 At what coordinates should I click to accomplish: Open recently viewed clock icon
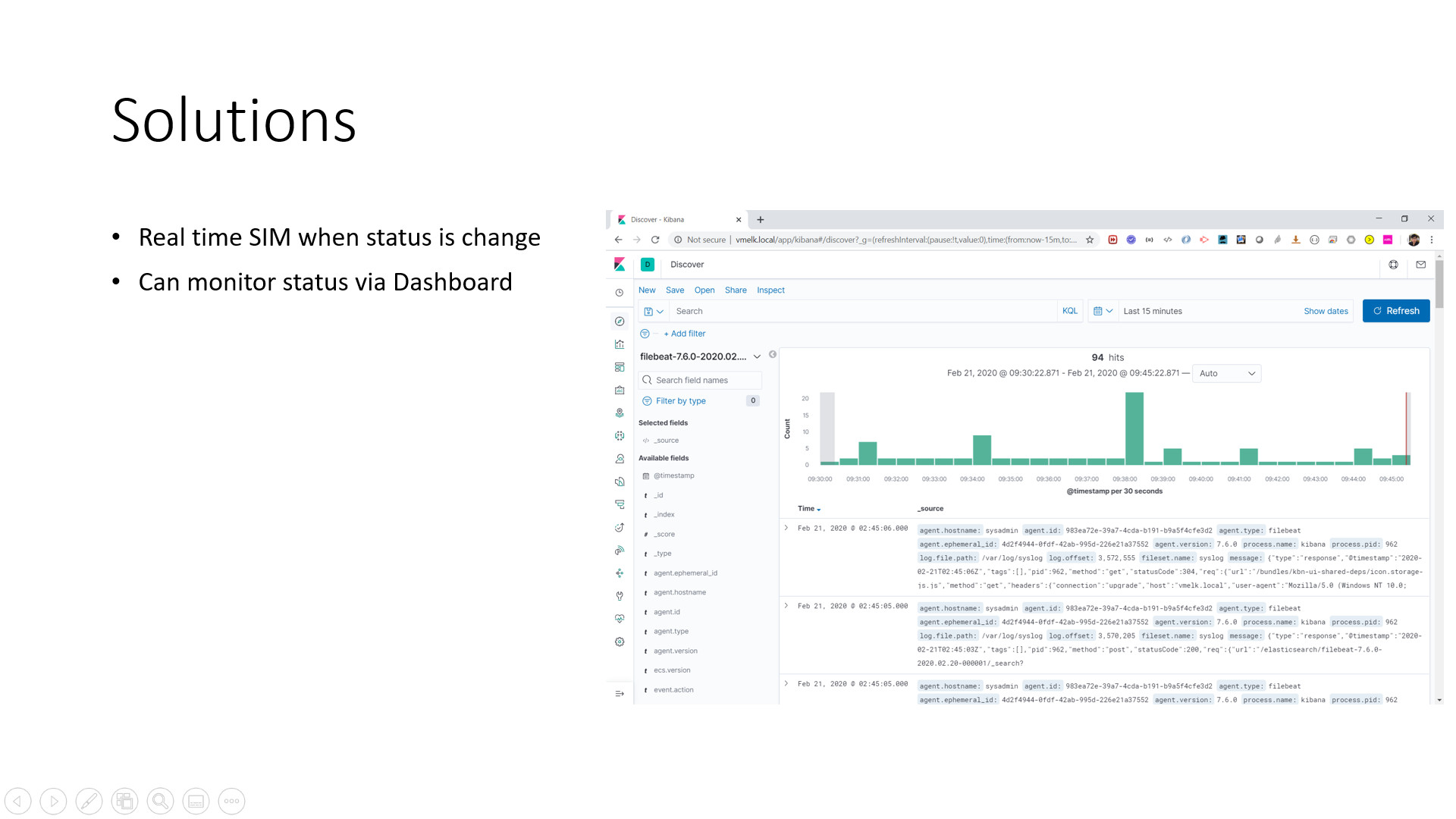tap(620, 293)
